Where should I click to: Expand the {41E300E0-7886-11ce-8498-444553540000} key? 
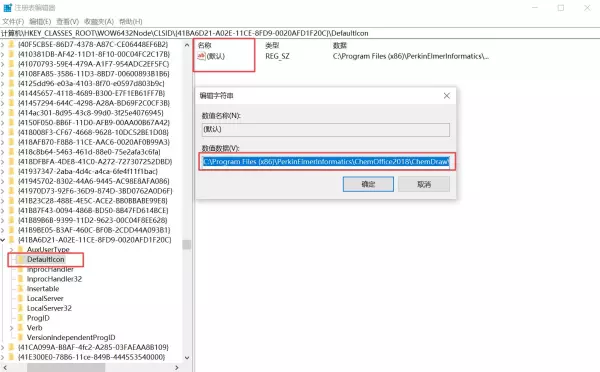(x=3, y=357)
